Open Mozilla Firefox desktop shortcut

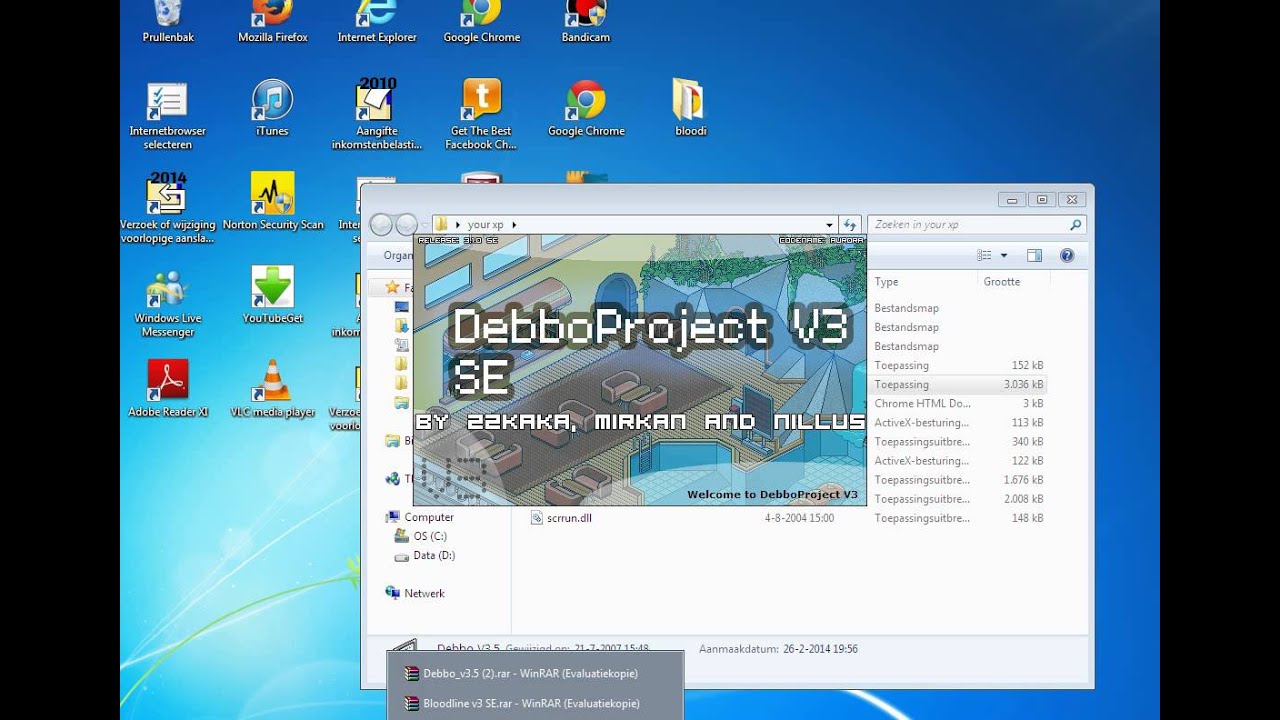tap(272, 22)
